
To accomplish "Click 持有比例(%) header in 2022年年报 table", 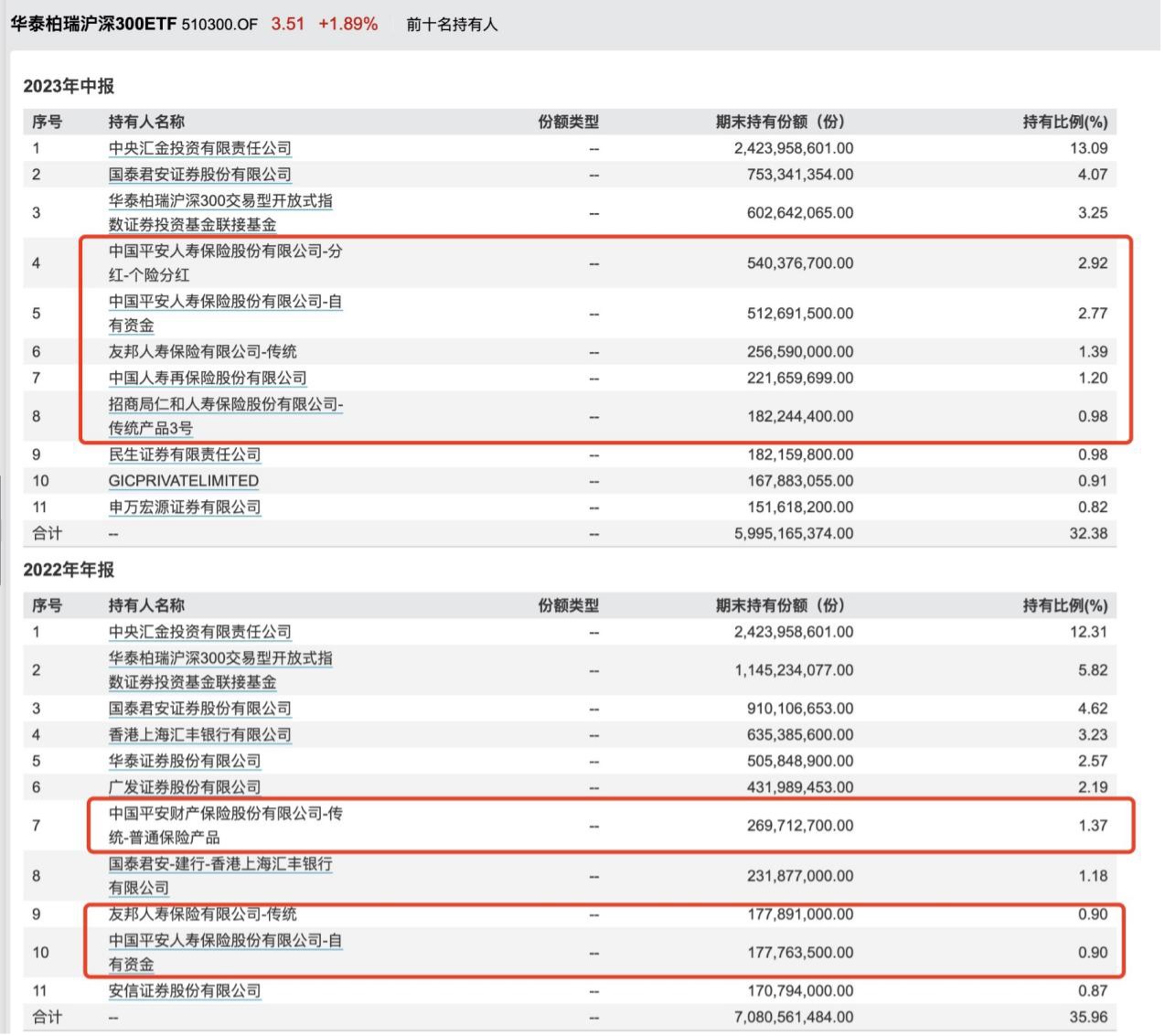I will [x=1064, y=606].
